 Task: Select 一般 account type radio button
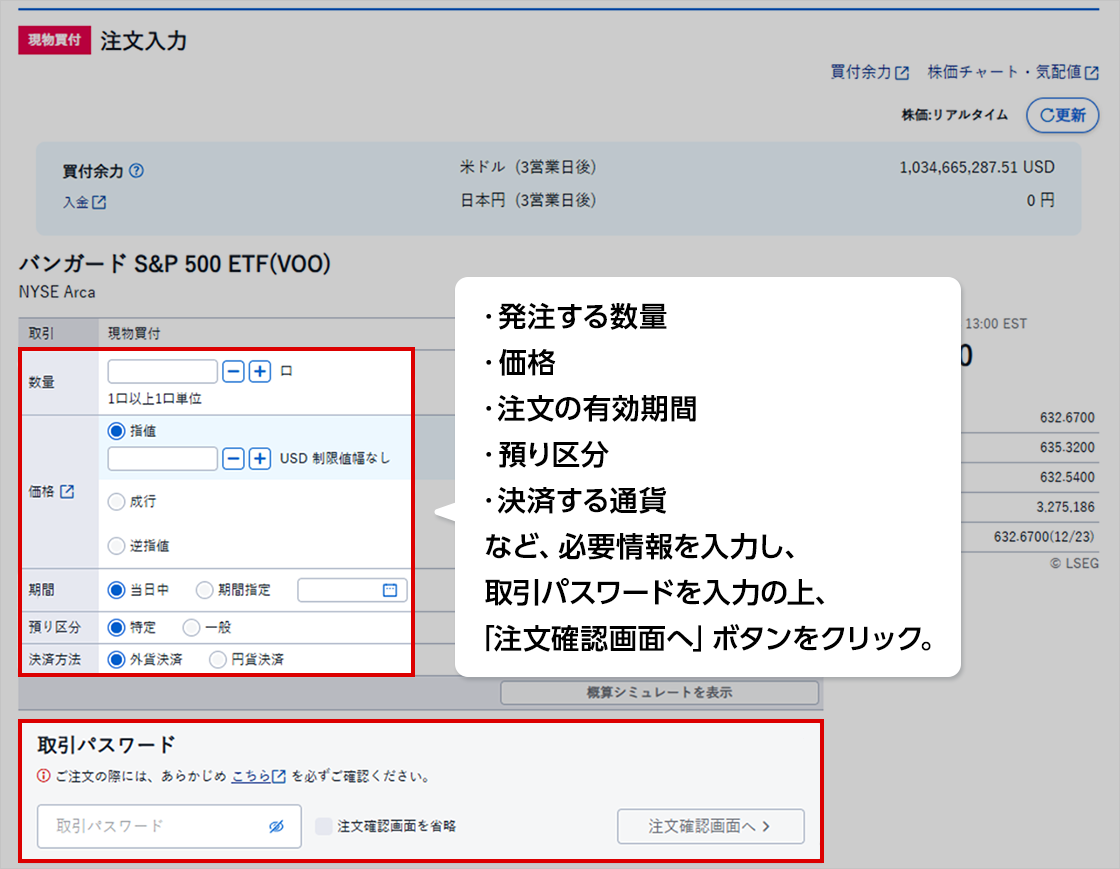point(191,628)
